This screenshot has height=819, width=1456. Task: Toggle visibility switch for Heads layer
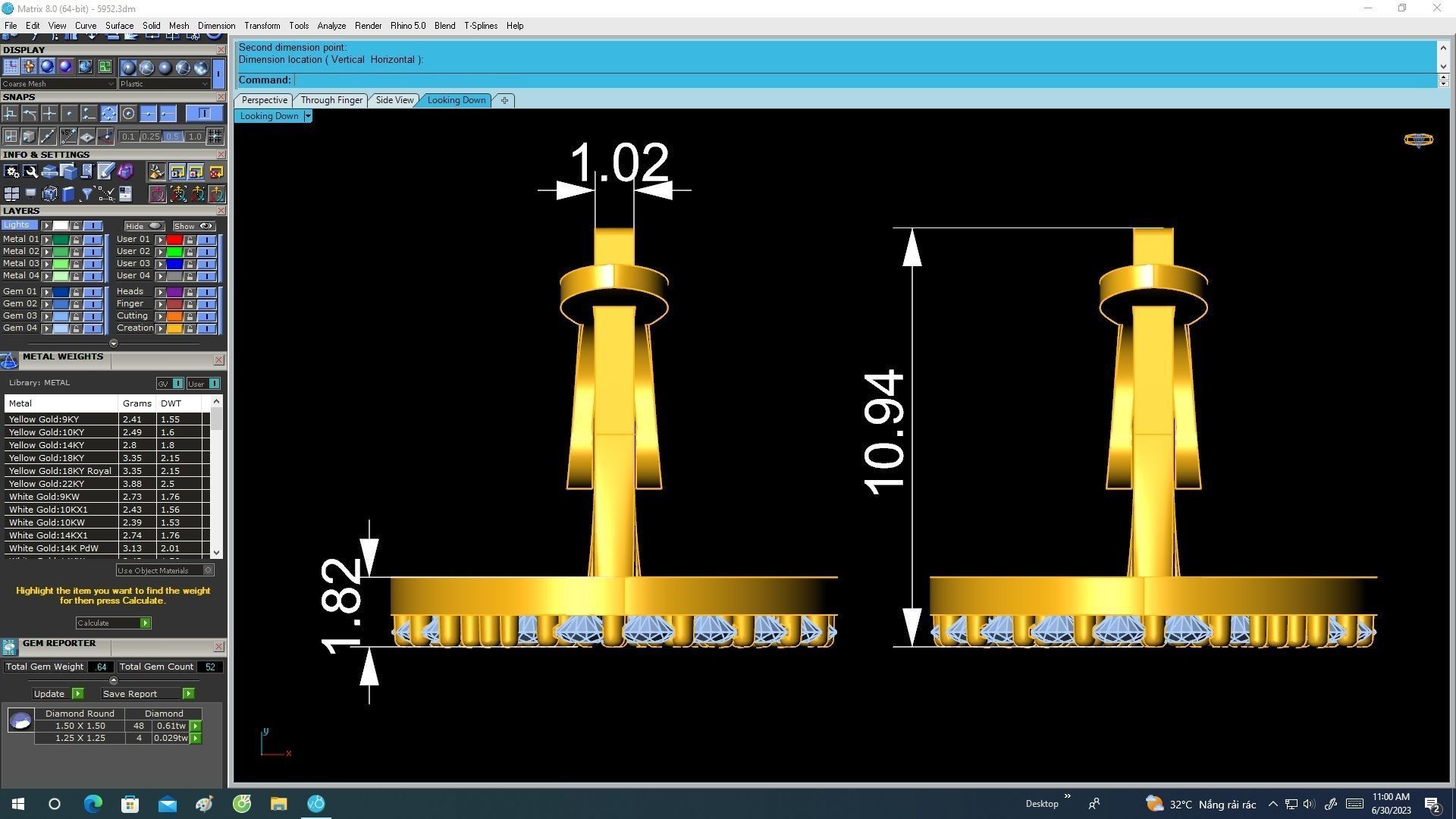[x=206, y=292]
